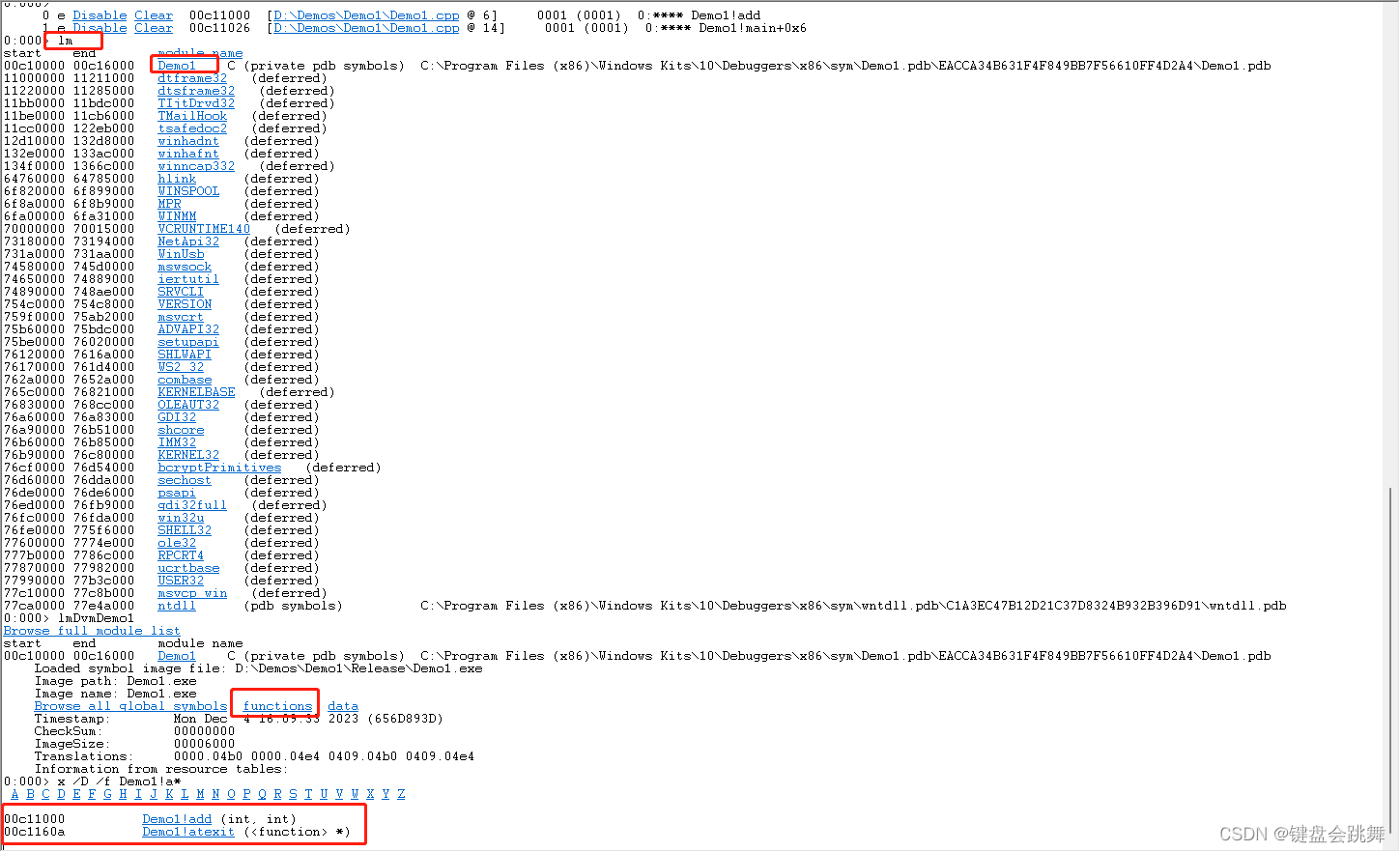Open WinUsb module link
Viewport: 1400px width, 852px height.
coord(181,254)
